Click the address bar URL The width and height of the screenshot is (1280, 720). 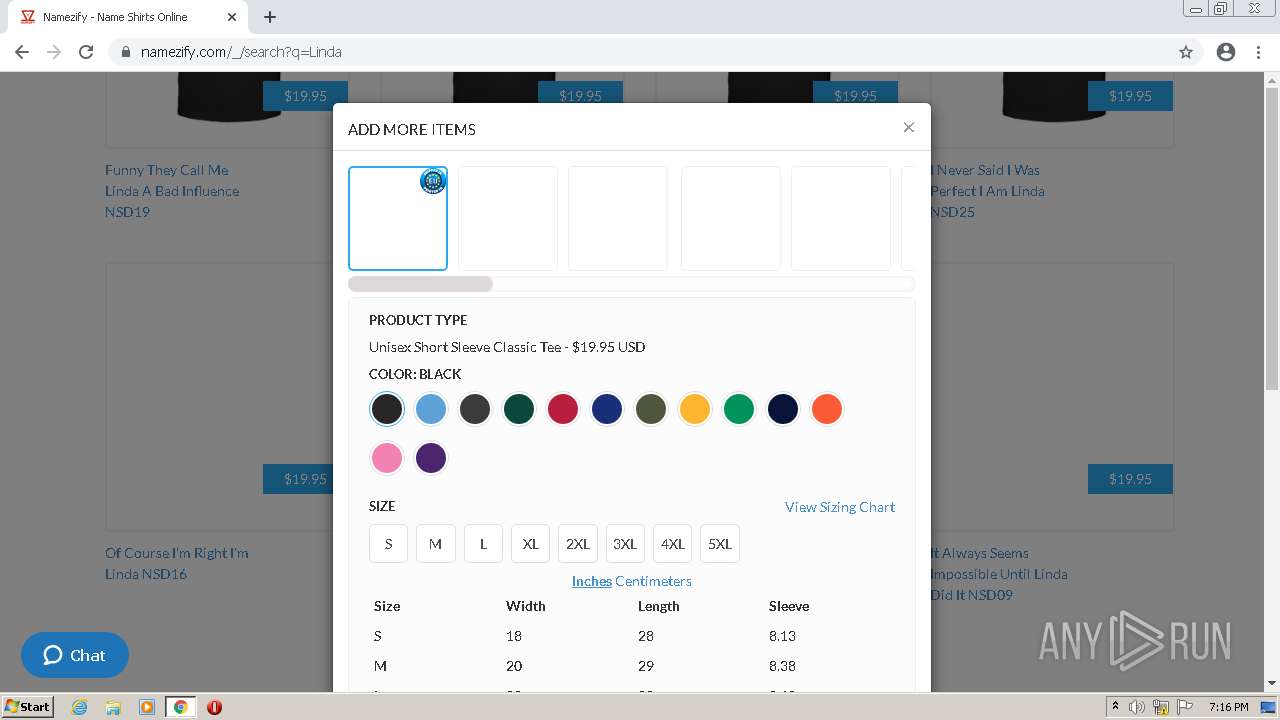tap(241, 52)
